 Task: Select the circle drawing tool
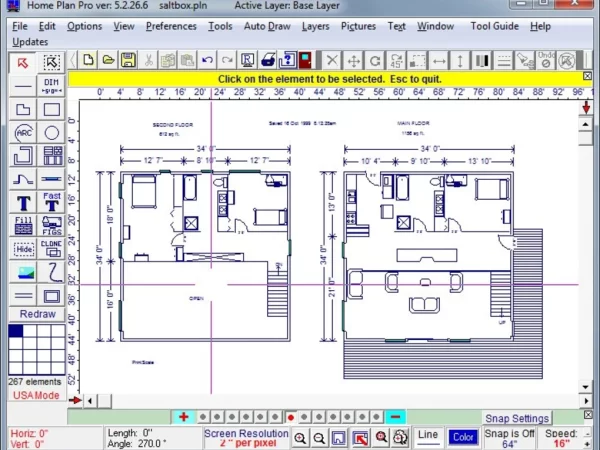click(x=51, y=133)
